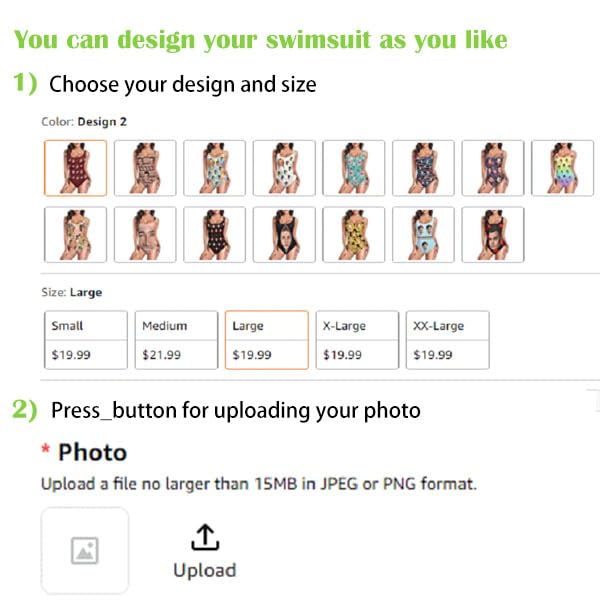Click the upload arrow icon
This screenshot has width=600, height=600.
pos(204,538)
